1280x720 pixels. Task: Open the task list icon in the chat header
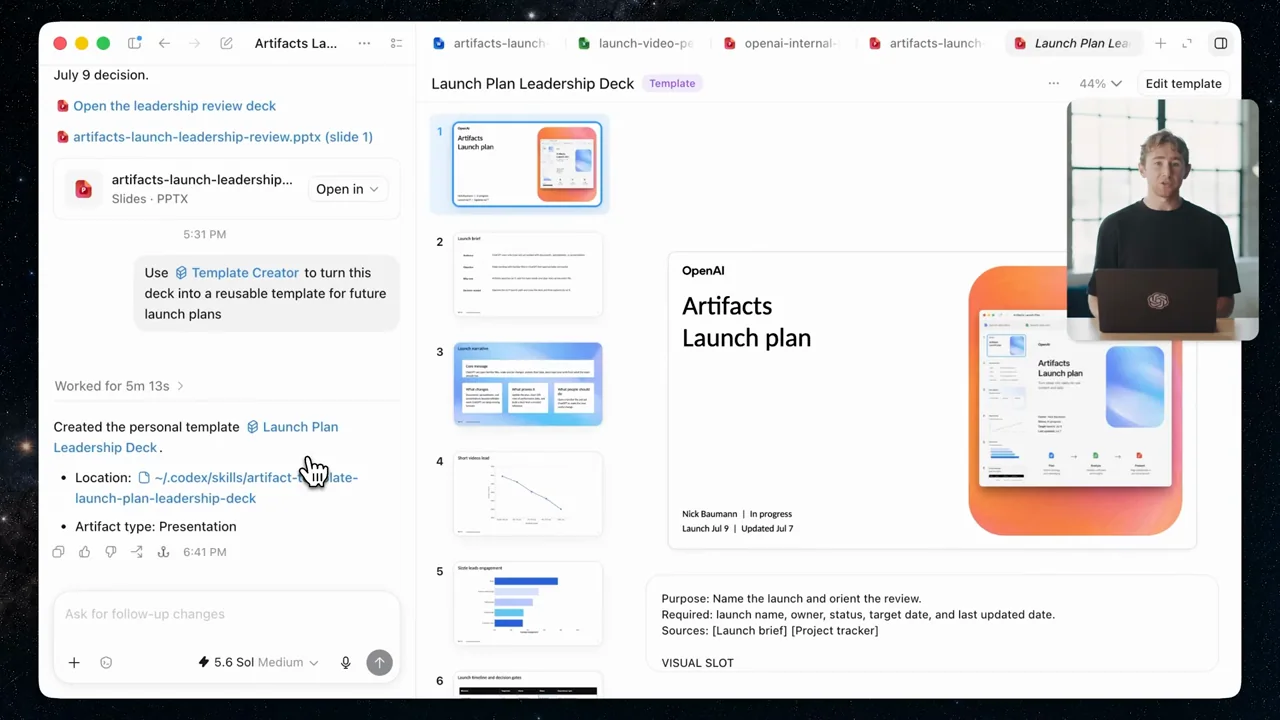[x=396, y=43]
